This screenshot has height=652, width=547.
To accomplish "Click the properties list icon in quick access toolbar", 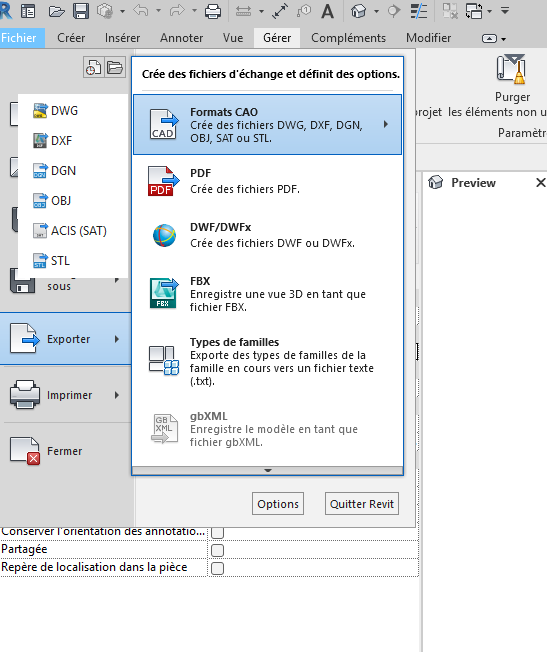I will pos(28,11).
